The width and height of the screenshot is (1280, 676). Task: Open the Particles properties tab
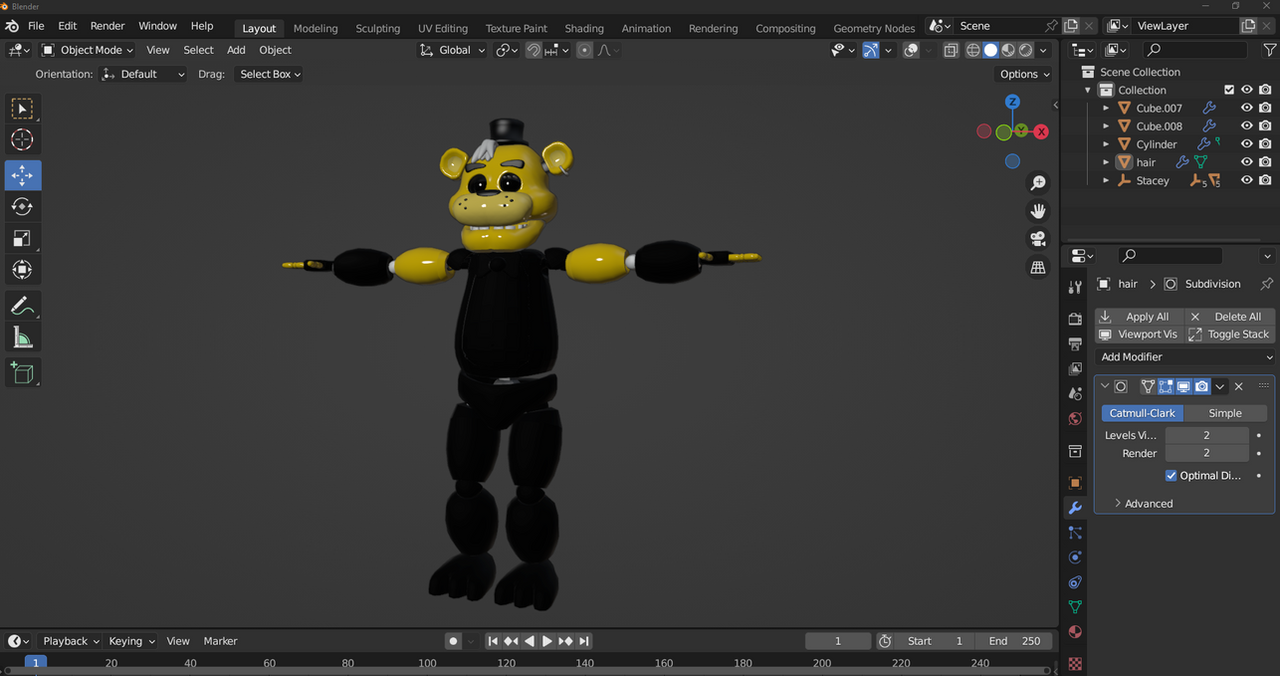(x=1075, y=533)
